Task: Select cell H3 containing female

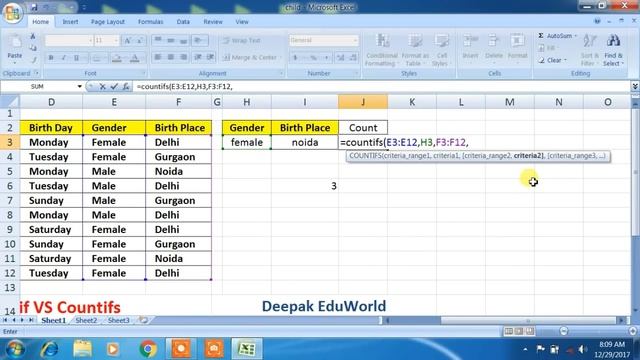Action: [247, 142]
